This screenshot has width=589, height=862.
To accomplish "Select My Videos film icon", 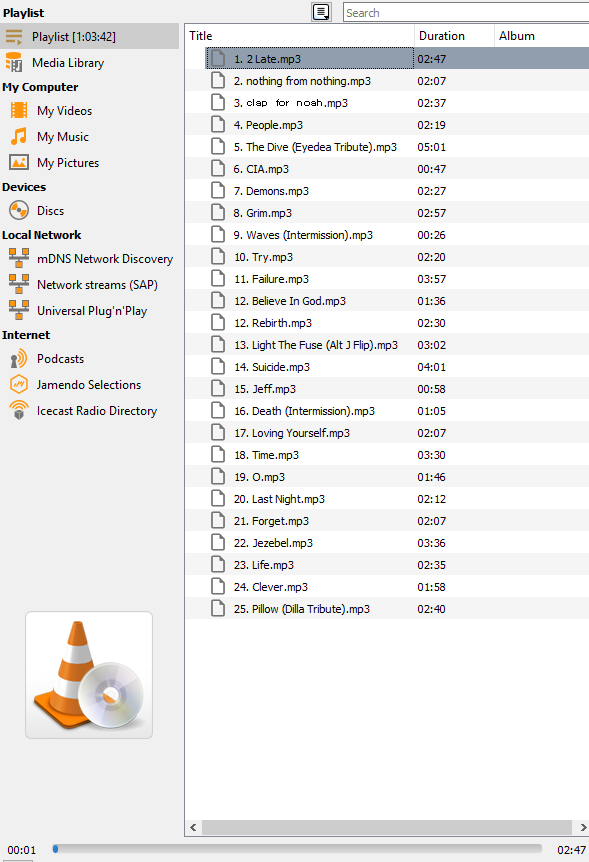I will tap(19, 110).
